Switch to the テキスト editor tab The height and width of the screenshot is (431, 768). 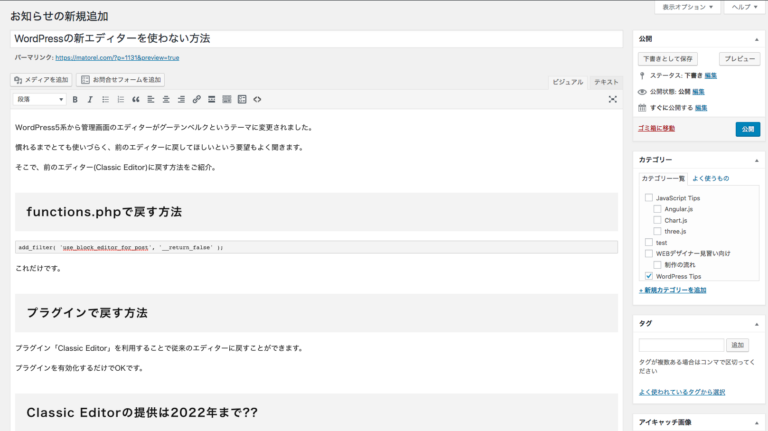point(606,82)
